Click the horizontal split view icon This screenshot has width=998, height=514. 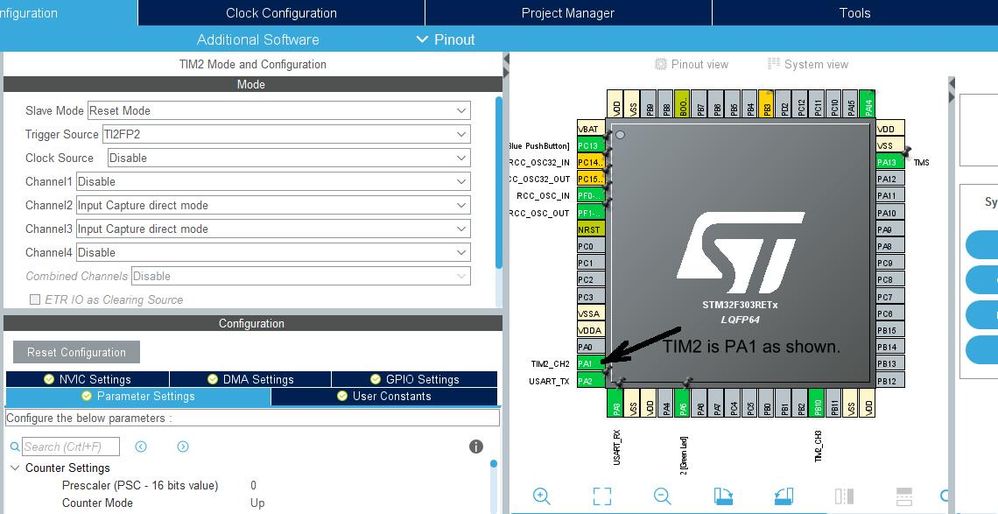[904, 496]
